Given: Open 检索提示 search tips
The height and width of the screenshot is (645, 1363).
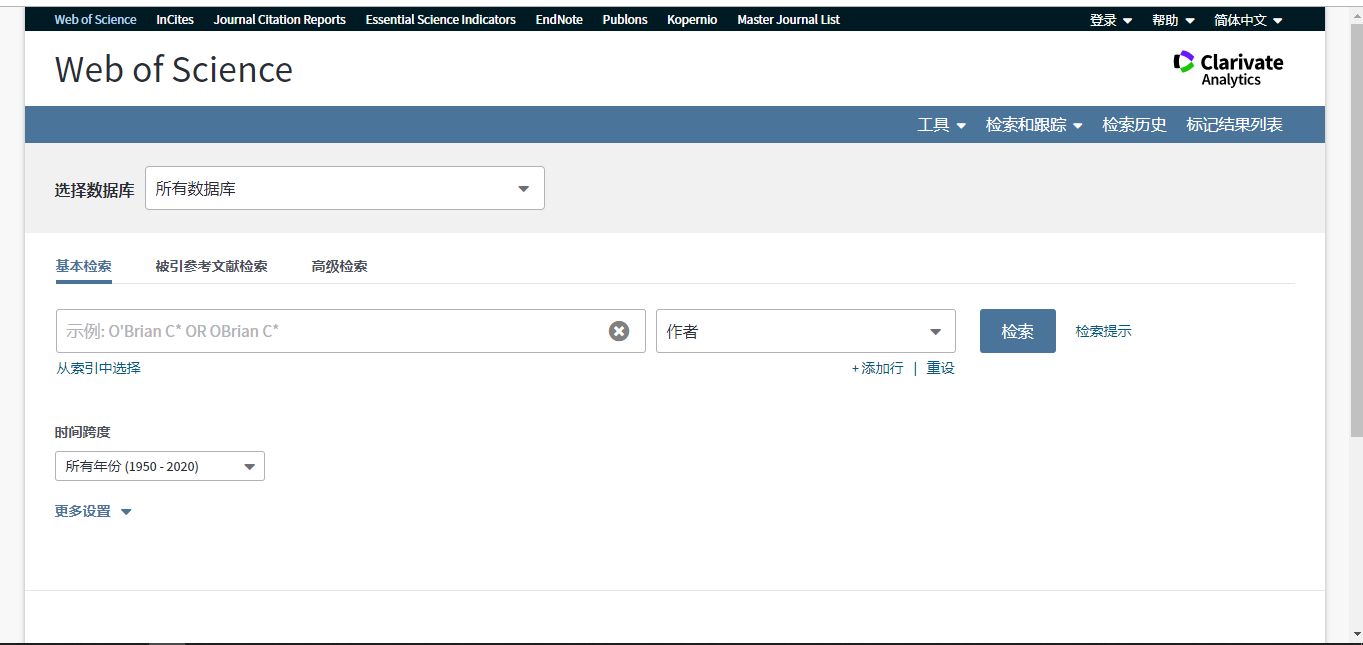Looking at the screenshot, I should pyautogui.click(x=1104, y=331).
